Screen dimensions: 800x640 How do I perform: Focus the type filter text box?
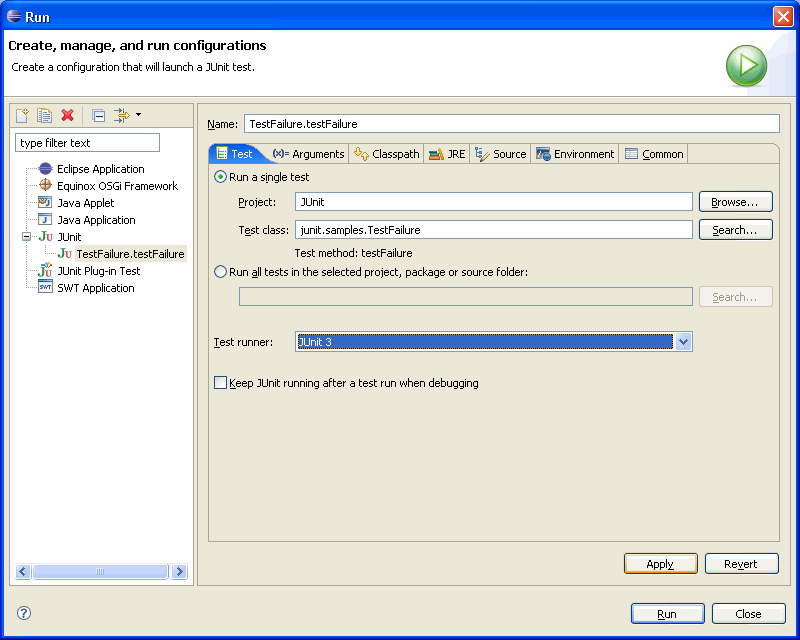coord(87,143)
